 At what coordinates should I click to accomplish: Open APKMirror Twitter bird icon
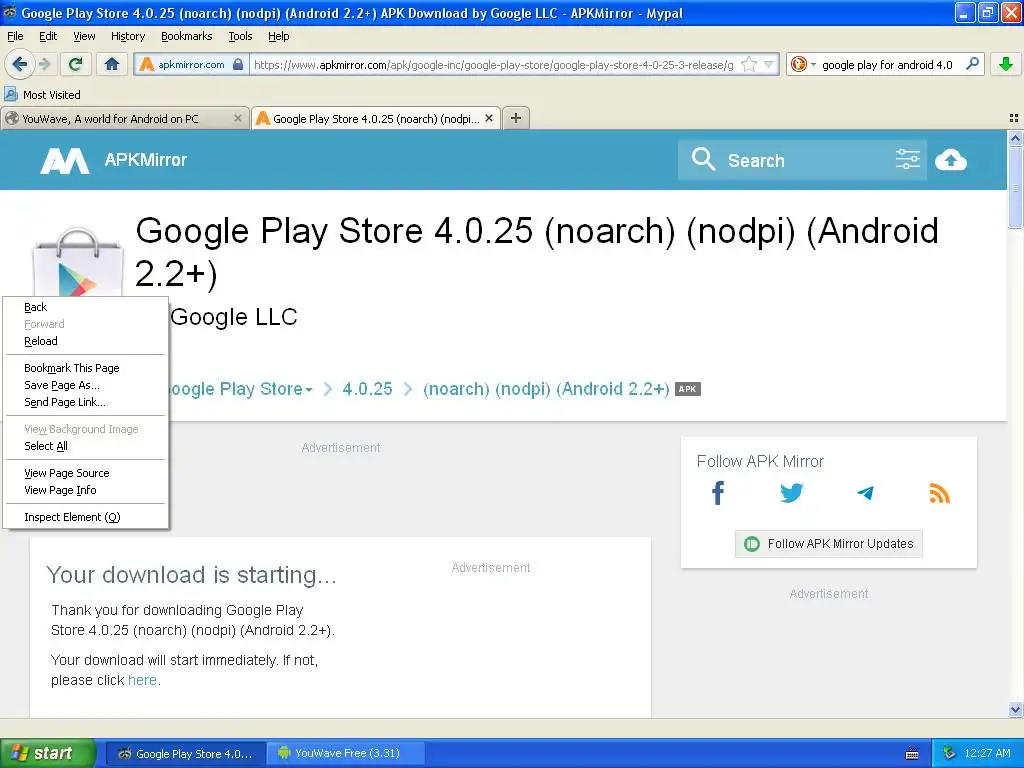[792, 492]
